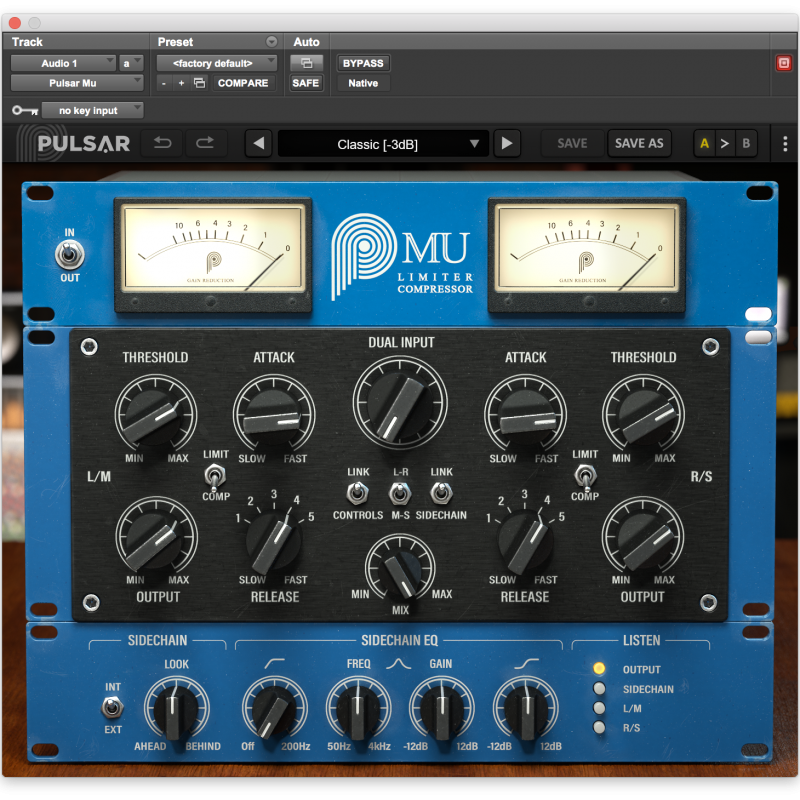Screen dimensions: 800x800
Task: Toggle the L/M LIMIT/COMP switch
Action: tap(215, 476)
